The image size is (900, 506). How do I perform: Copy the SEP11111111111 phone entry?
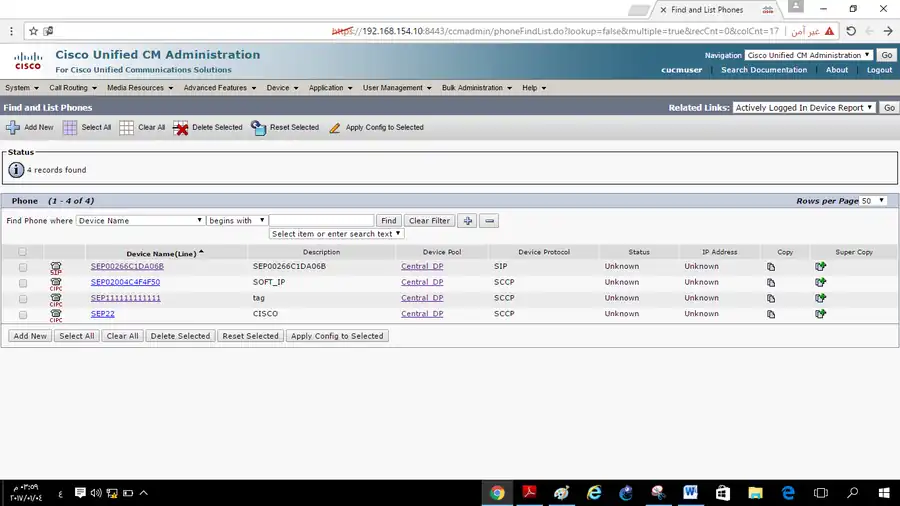[771, 298]
